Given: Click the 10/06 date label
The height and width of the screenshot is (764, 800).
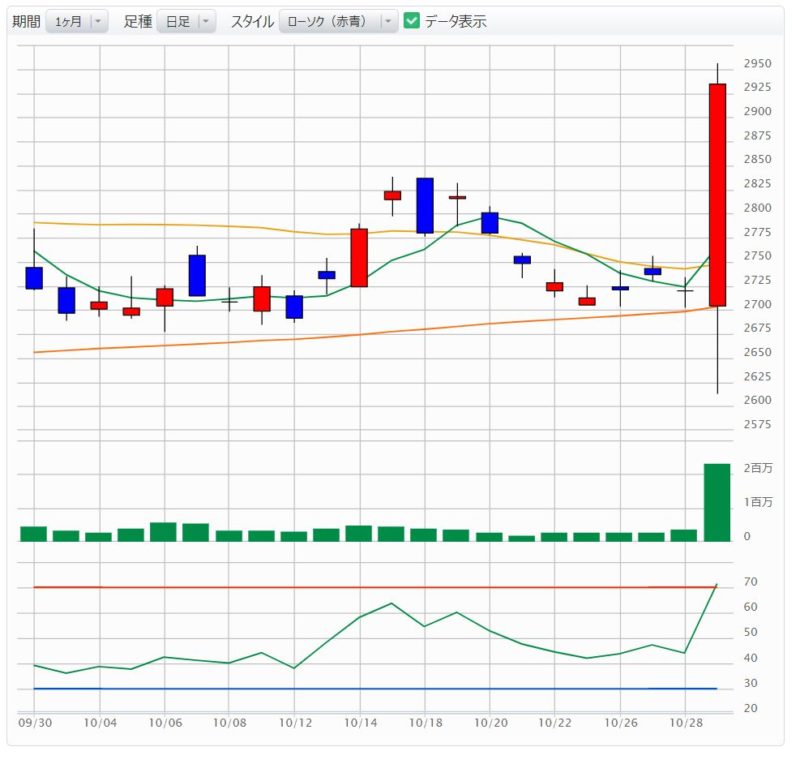Looking at the screenshot, I should point(165,723).
